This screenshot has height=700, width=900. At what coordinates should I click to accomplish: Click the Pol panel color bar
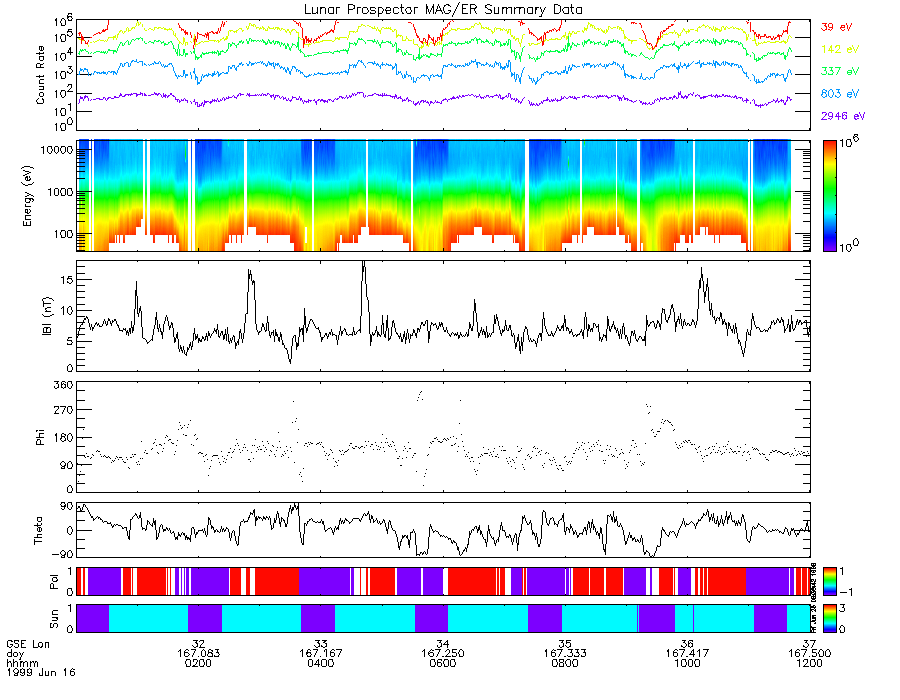click(829, 582)
